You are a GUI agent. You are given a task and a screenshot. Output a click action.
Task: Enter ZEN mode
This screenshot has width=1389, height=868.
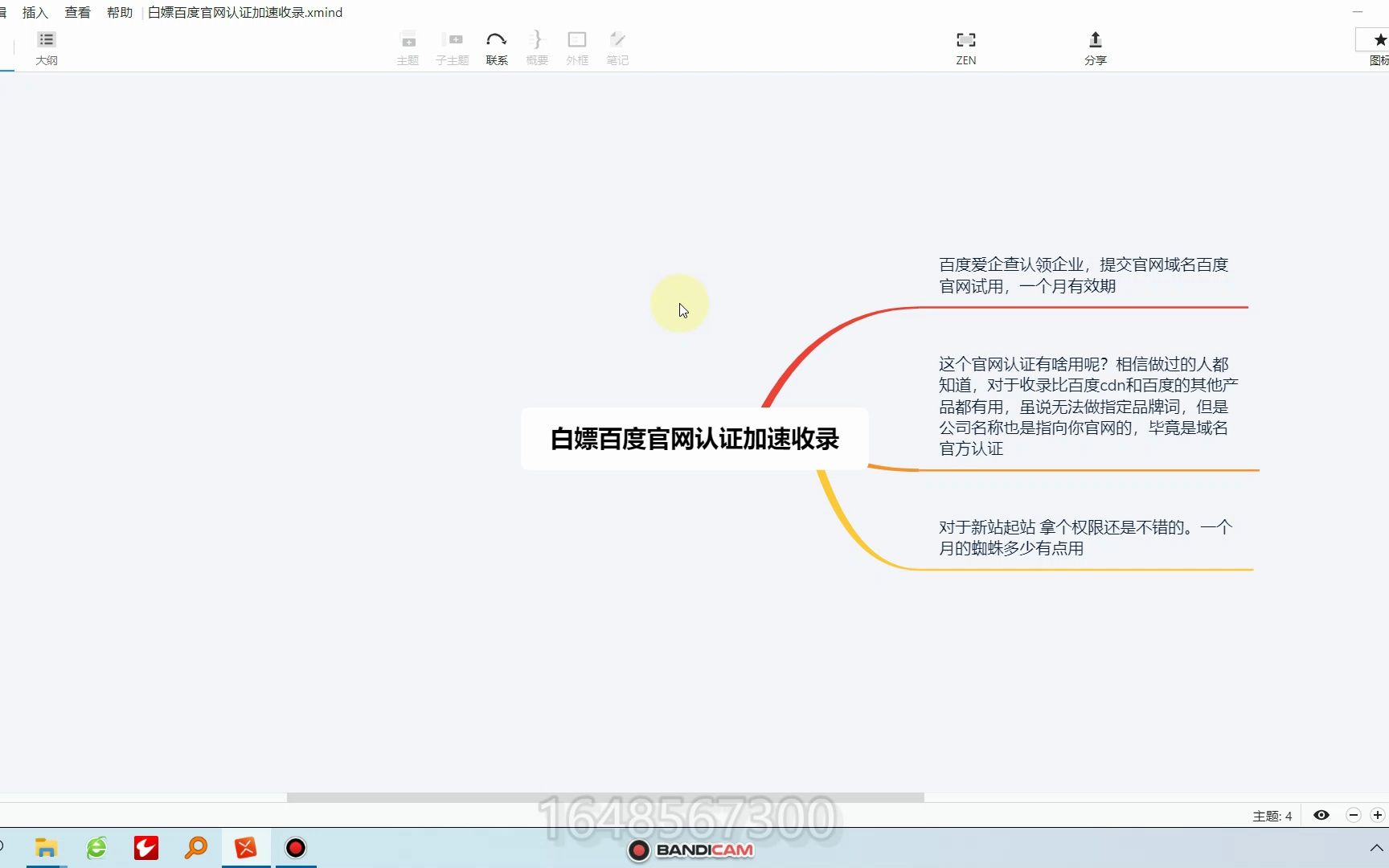pyautogui.click(x=966, y=48)
